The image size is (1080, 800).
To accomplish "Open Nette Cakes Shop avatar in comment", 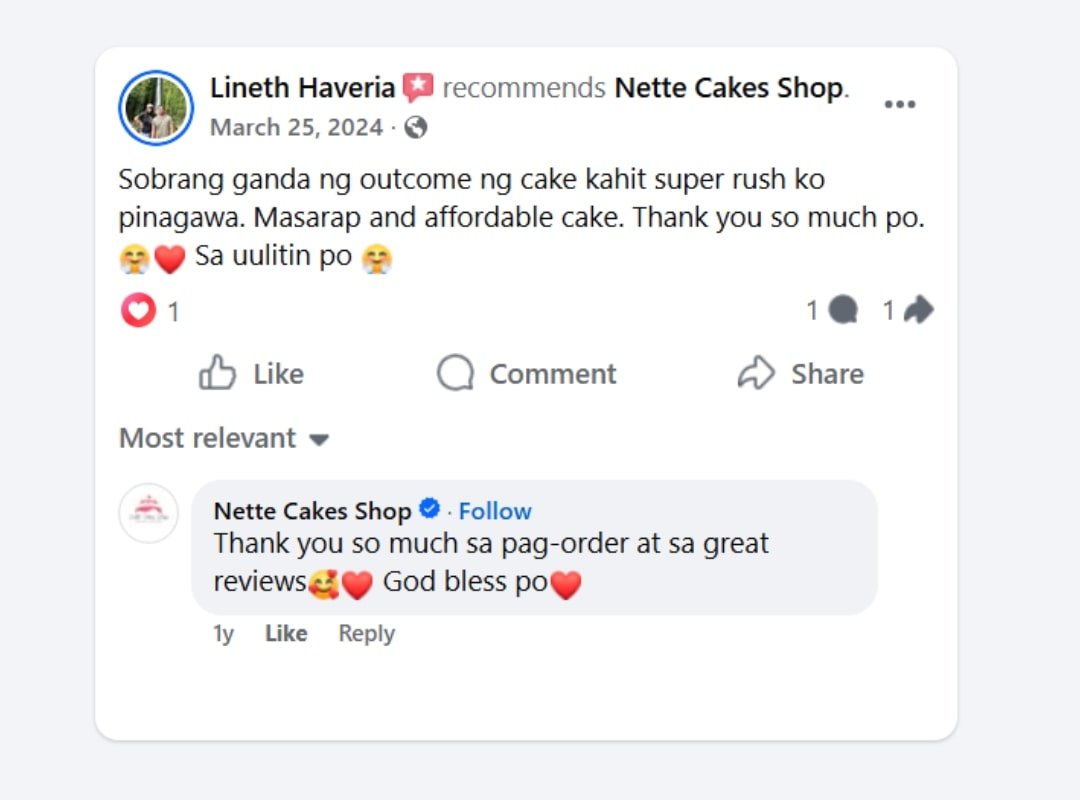I will 149,513.
